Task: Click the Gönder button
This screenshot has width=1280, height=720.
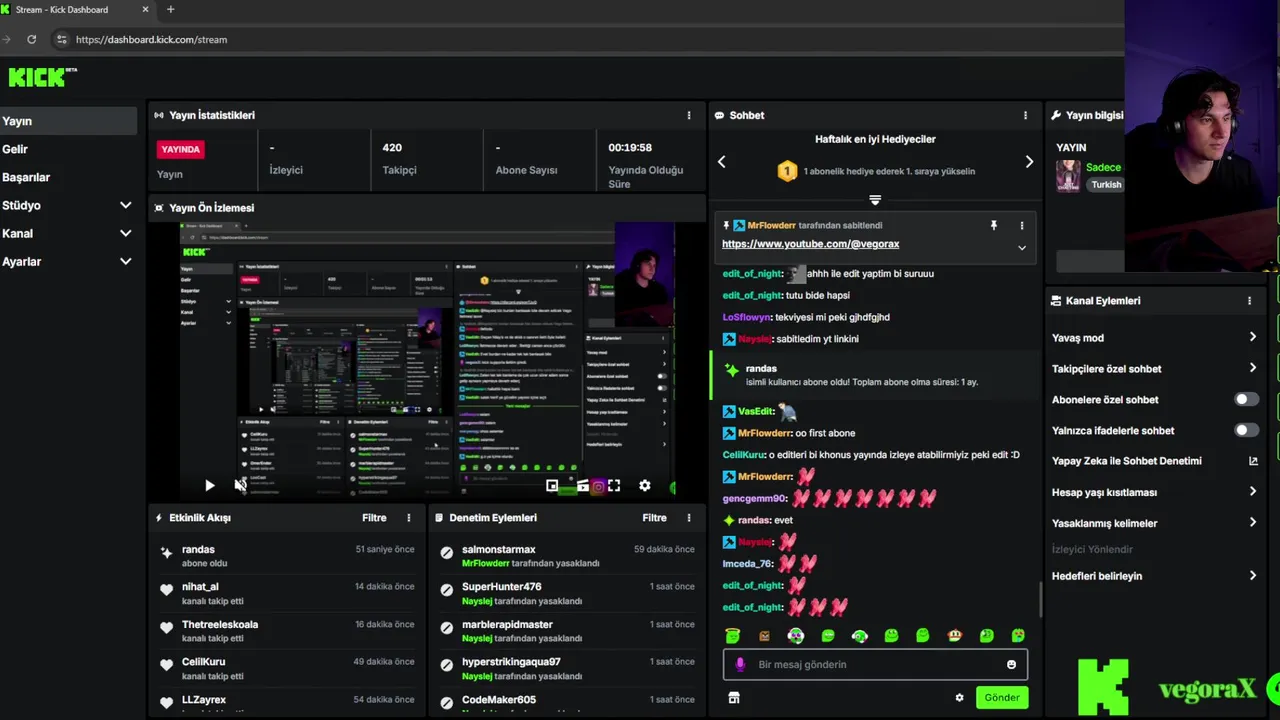Action: point(1001,698)
